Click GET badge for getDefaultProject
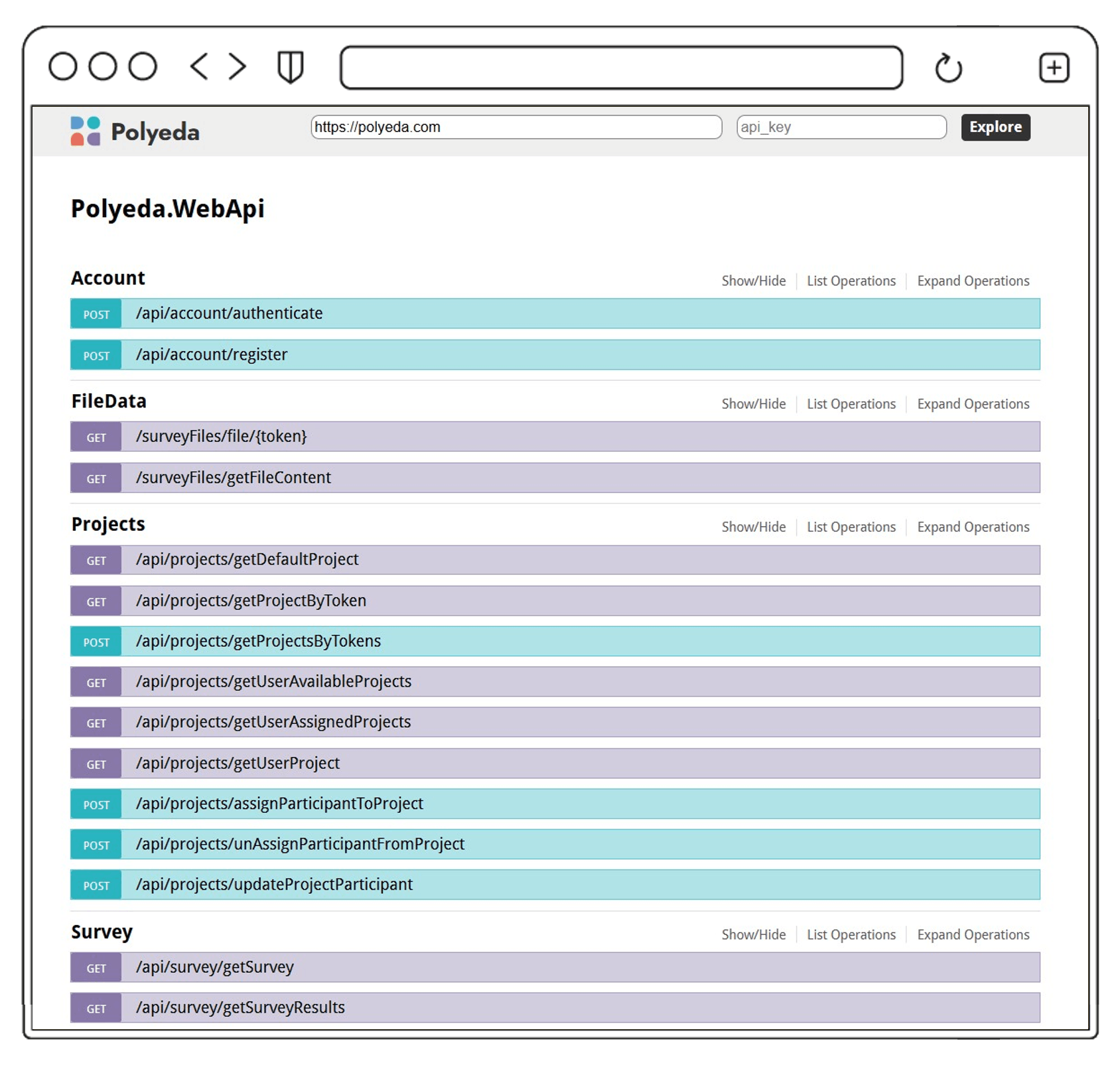This screenshot has height=1065, width=1120. [96, 560]
